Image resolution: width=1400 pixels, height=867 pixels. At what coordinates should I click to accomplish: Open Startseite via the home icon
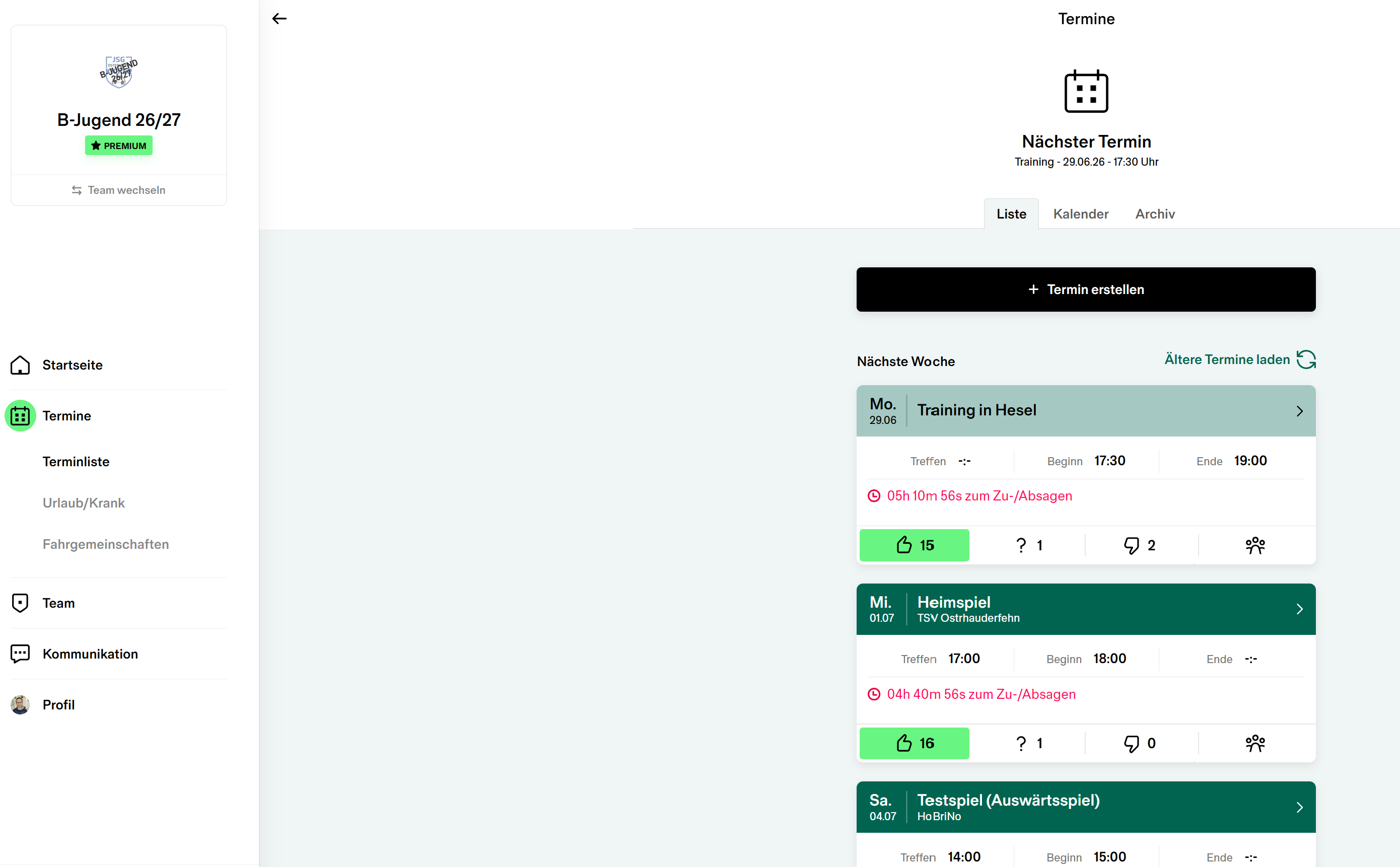20,365
